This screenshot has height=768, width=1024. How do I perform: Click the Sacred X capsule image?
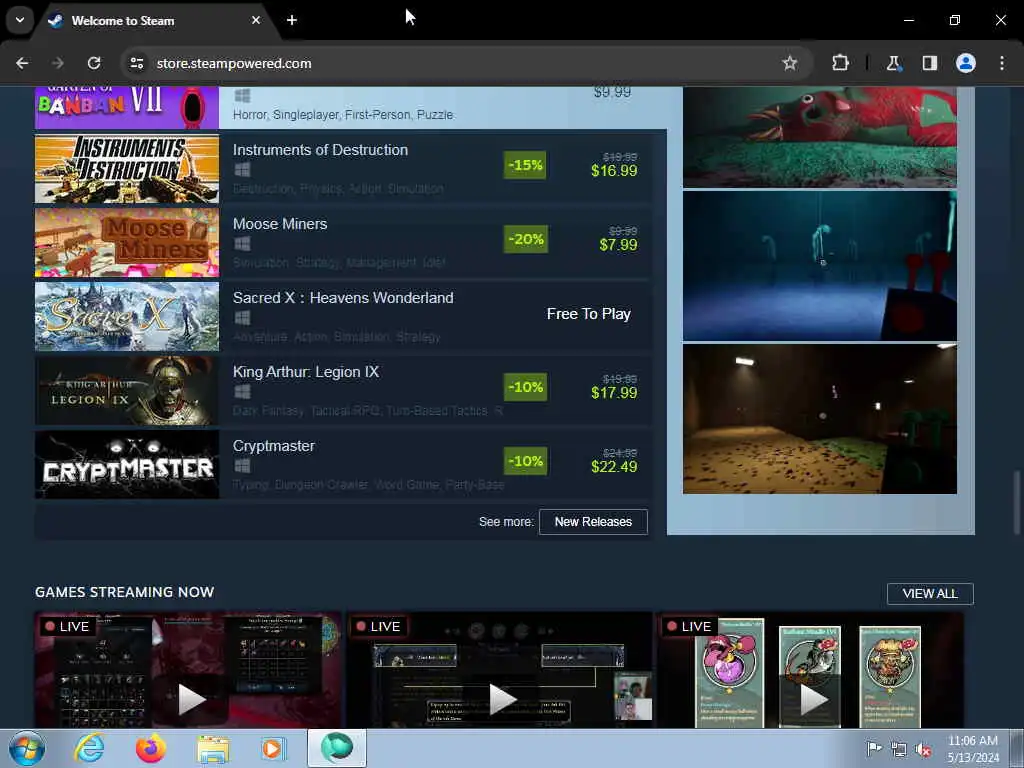pyautogui.click(x=127, y=316)
